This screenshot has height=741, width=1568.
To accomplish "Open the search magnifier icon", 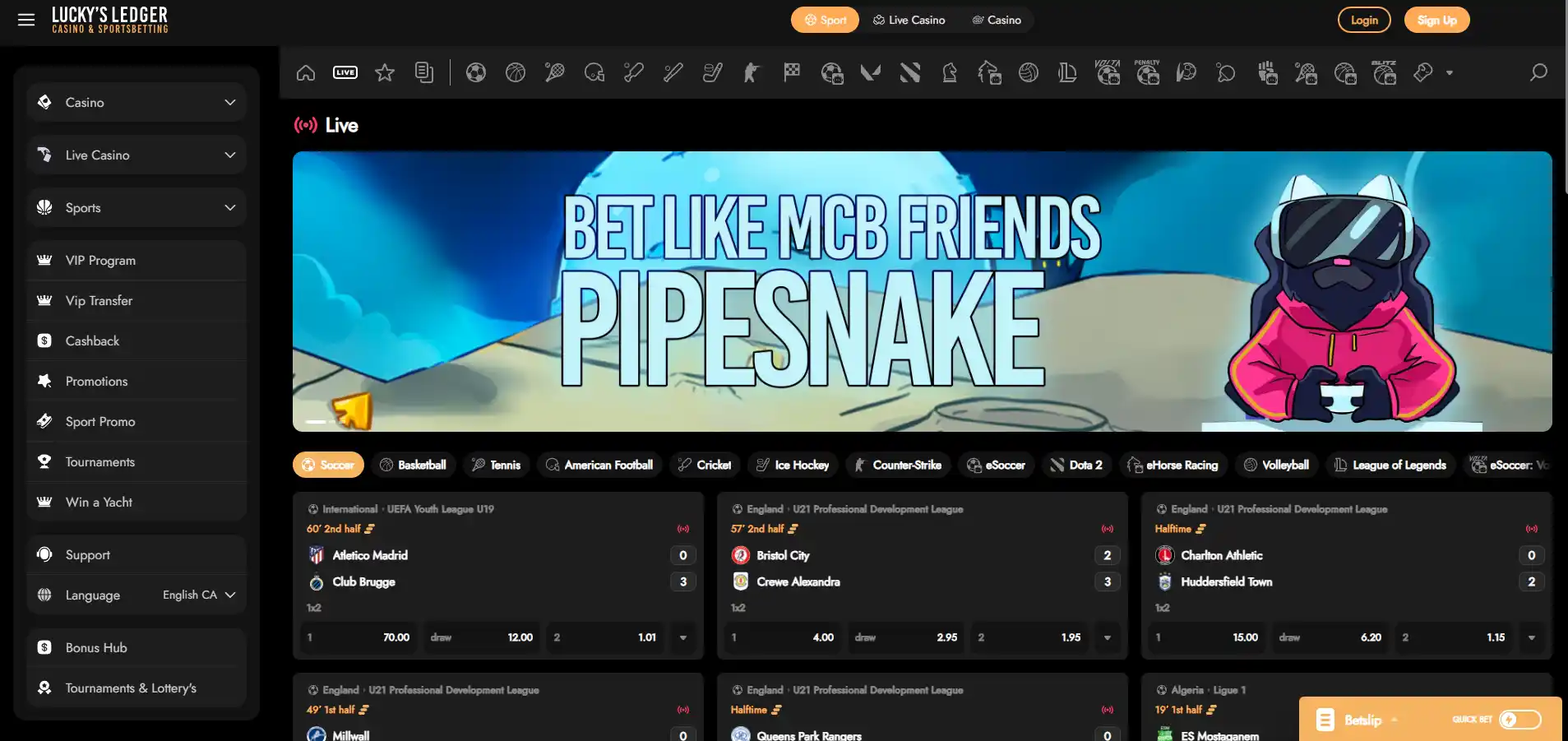I will [x=1538, y=72].
